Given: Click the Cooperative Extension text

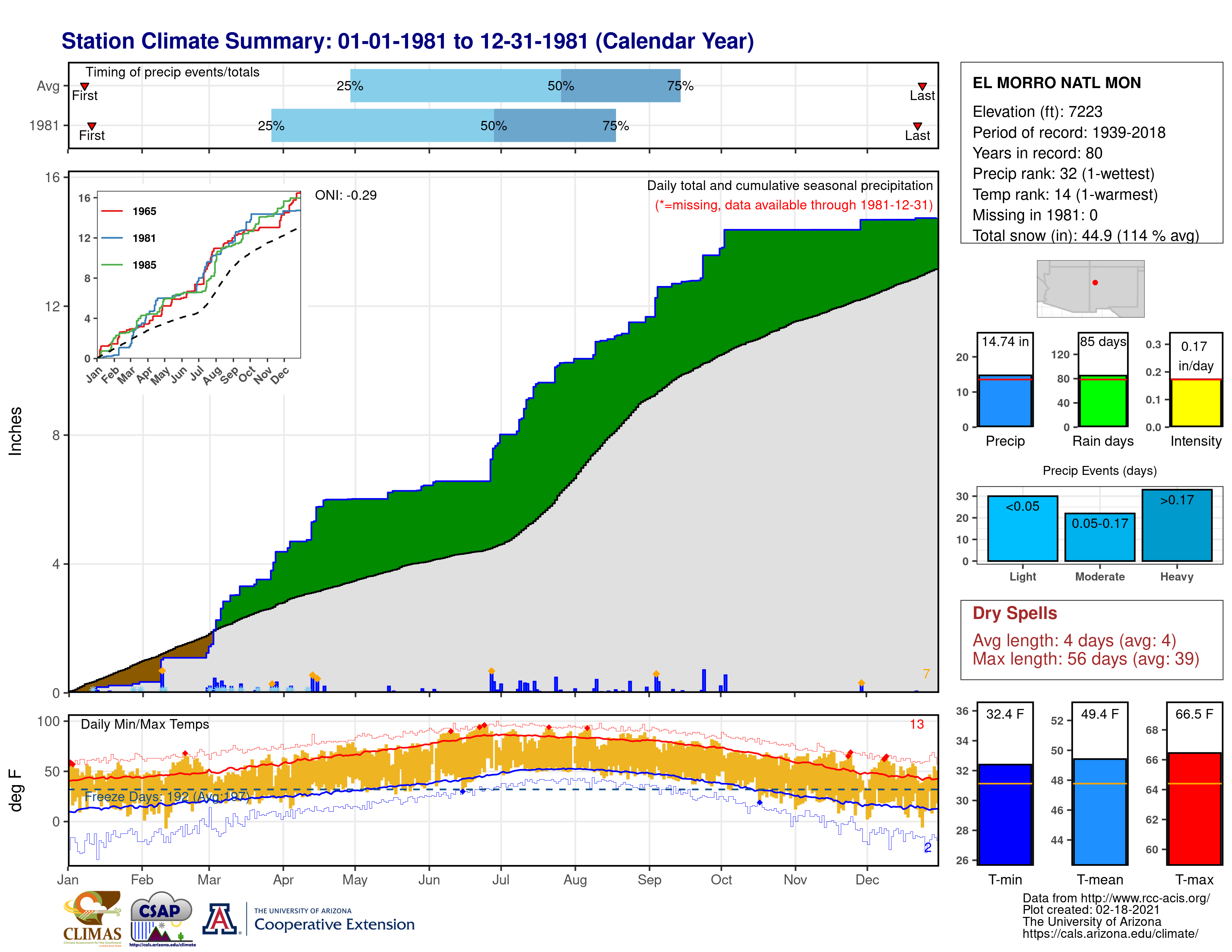Looking at the screenshot, I should tap(334, 924).
